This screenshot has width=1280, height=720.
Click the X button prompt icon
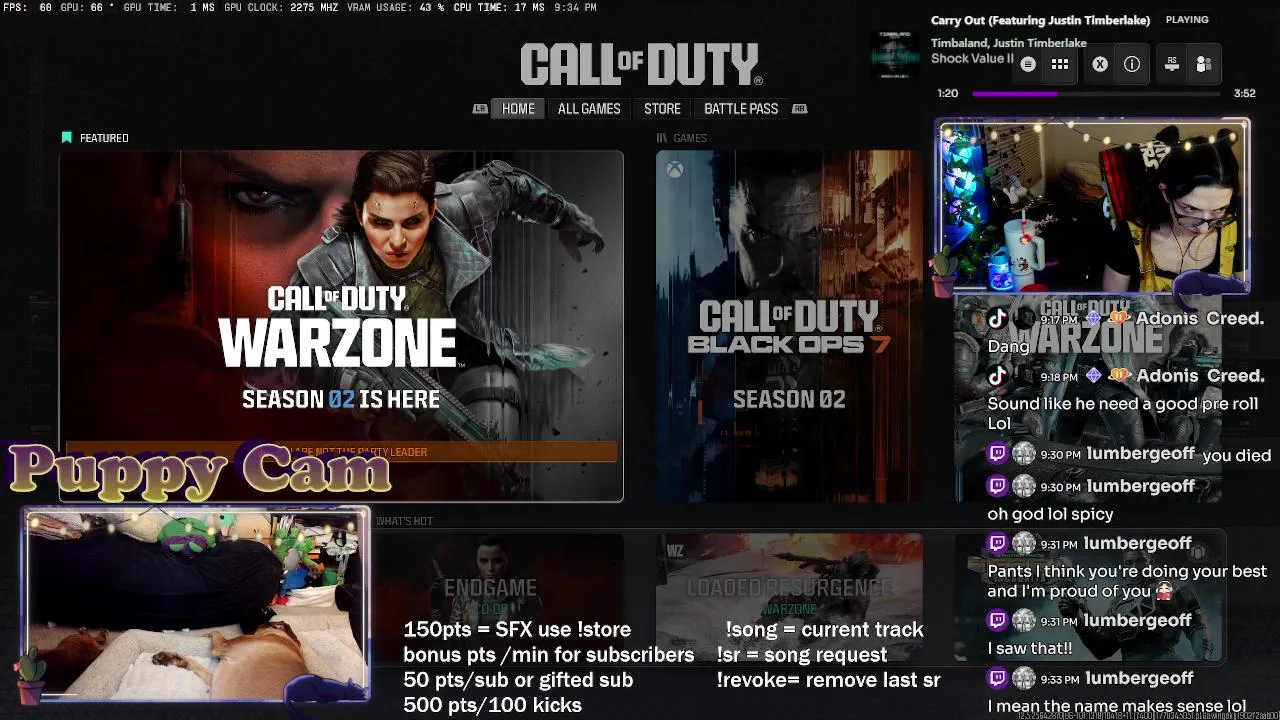(x=1100, y=64)
